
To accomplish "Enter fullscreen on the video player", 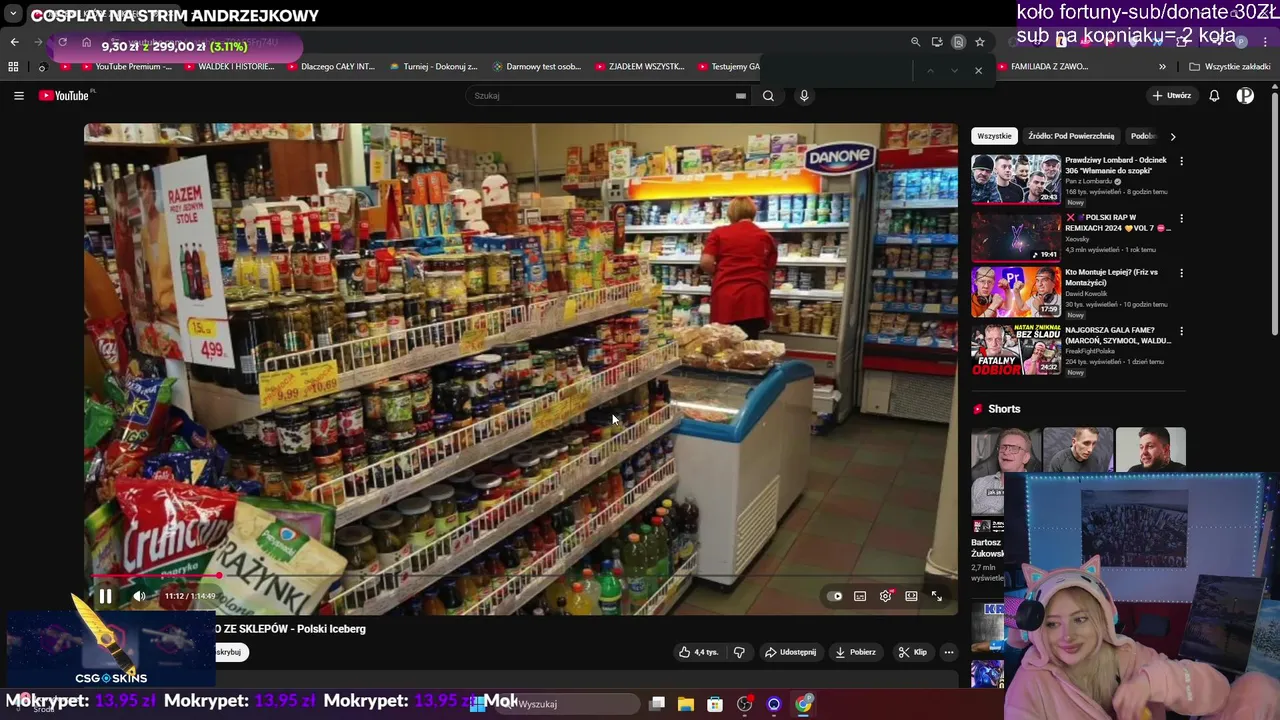I will [937, 596].
